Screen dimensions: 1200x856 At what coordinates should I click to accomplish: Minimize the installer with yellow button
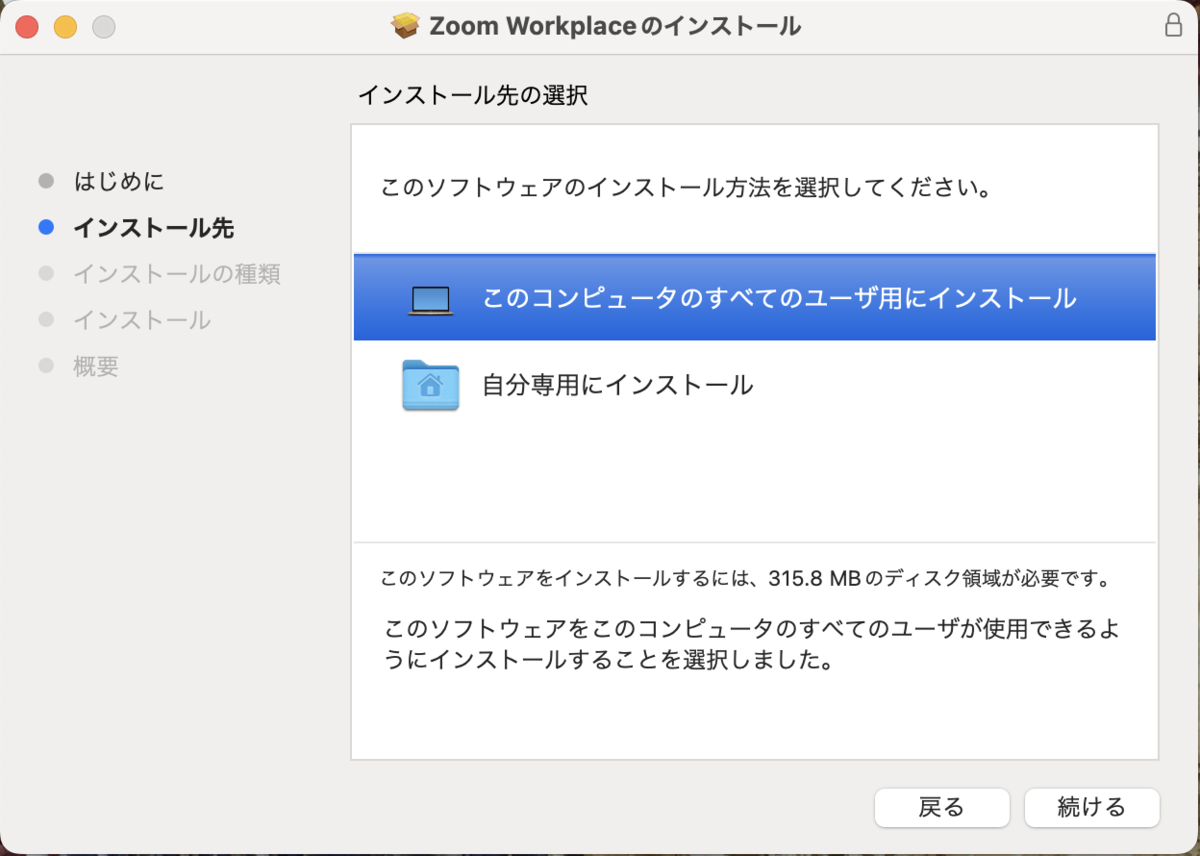point(65,27)
